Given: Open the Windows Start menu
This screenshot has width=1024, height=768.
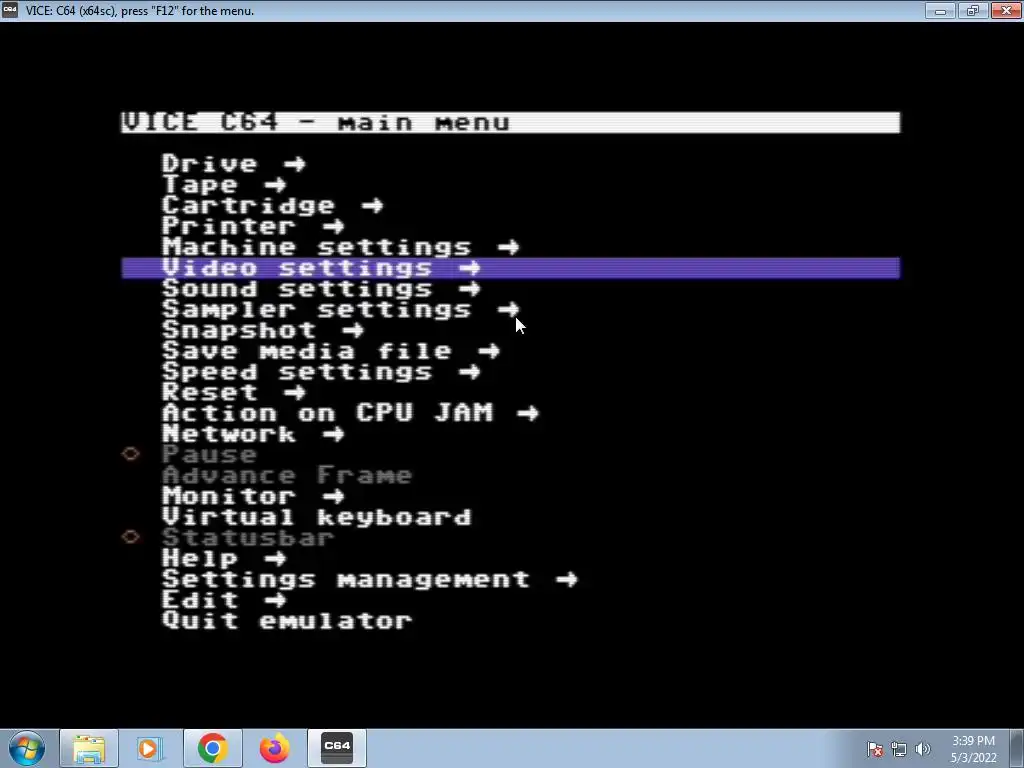Looking at the screenshot, I should click(x=27, y=748).
